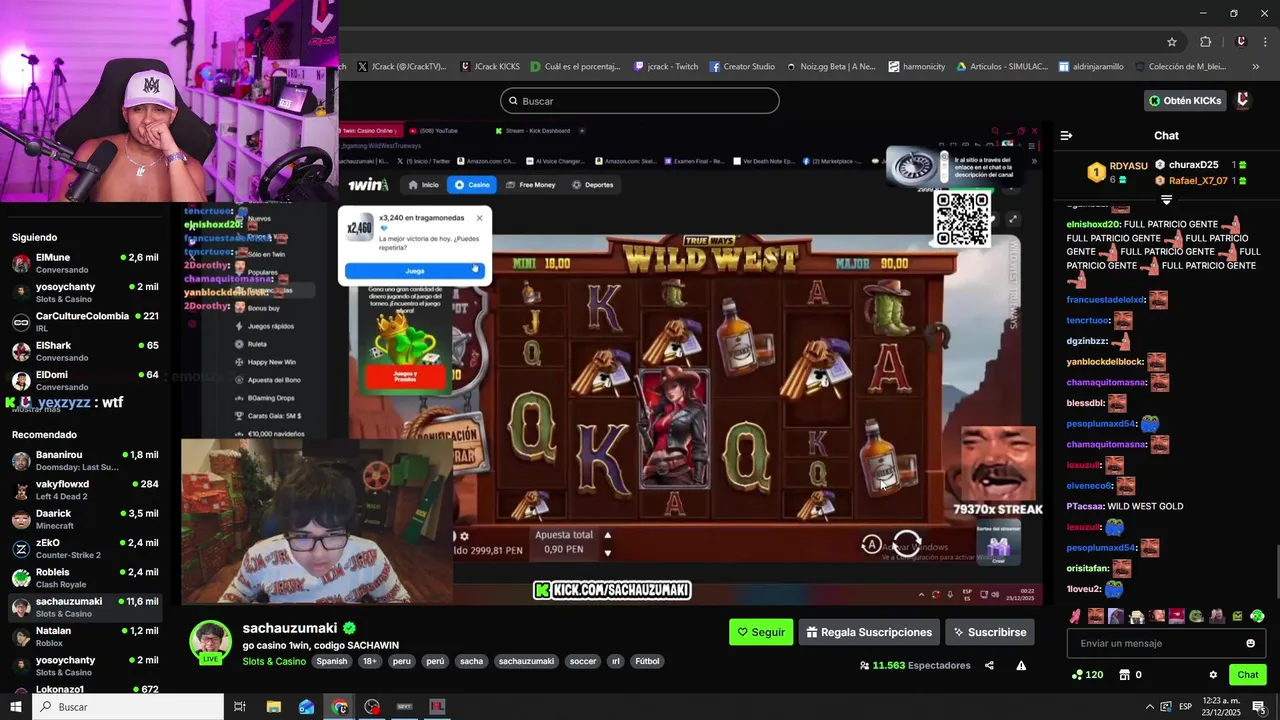1280x720 pixels.
Task: Open Daarick Minecraft channel
Action: (85, 519)
